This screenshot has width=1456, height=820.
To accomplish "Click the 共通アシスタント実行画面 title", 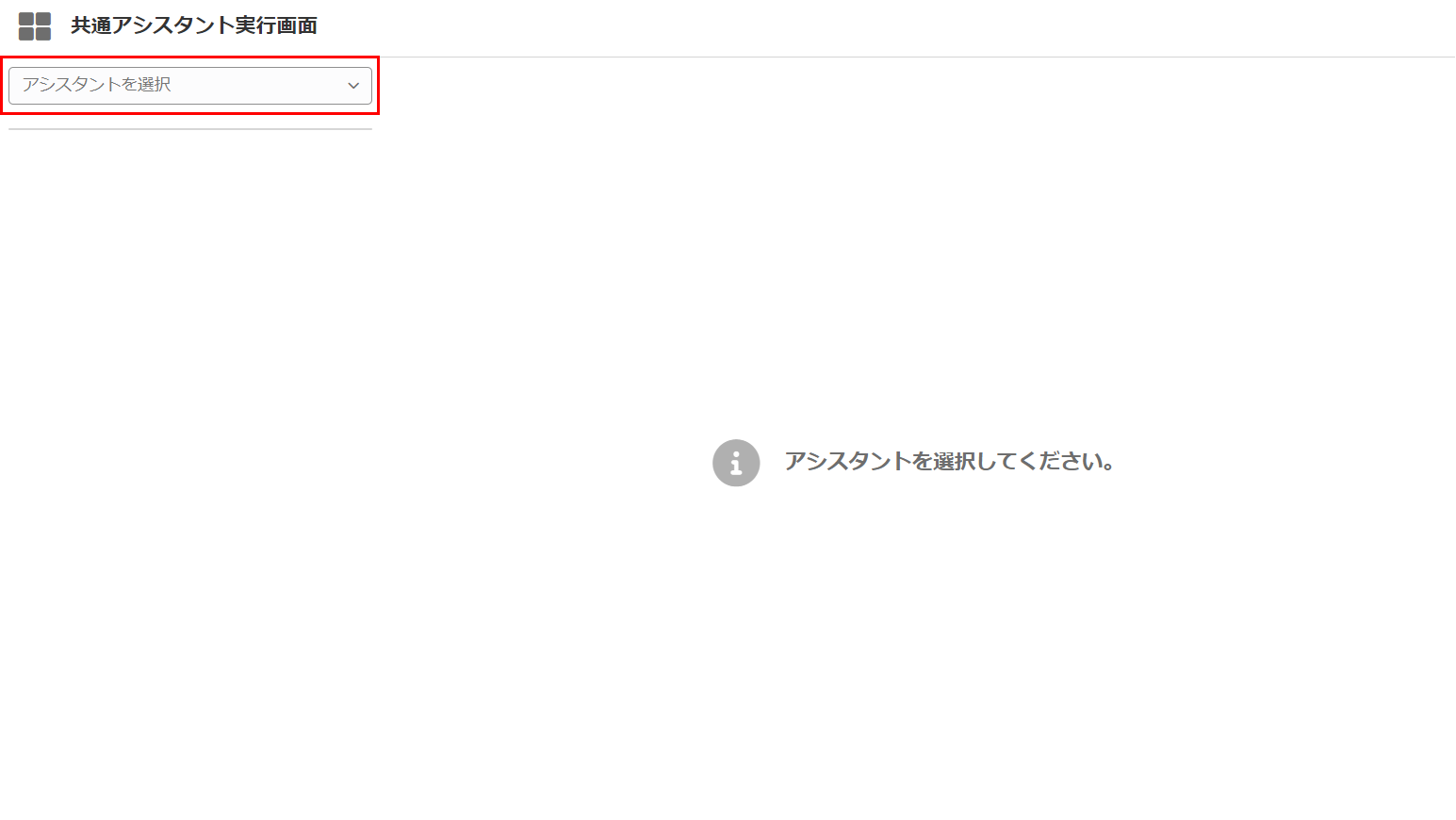I will (x=194, y=25).
